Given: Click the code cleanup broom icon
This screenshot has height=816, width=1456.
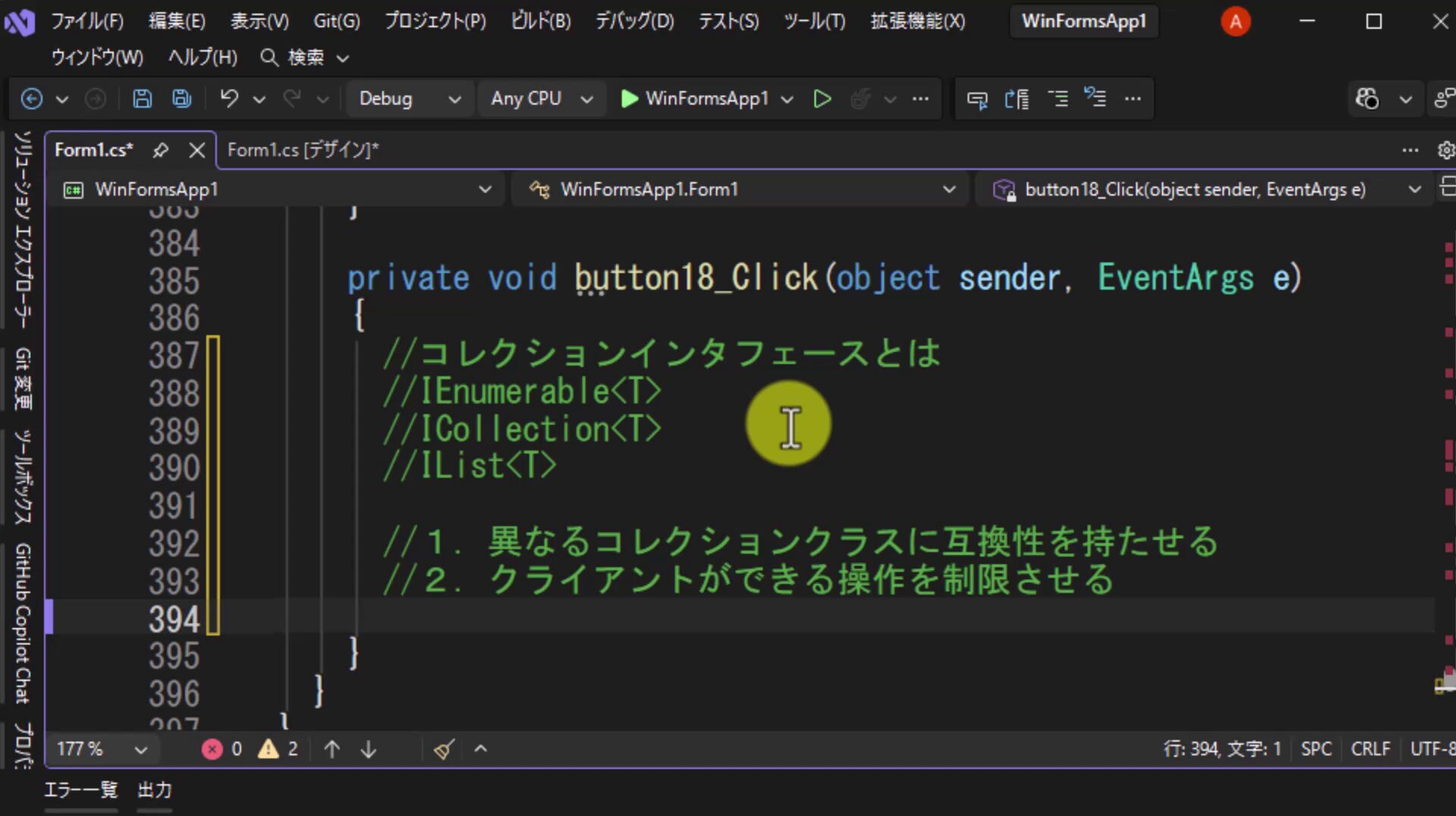Looking at the screenshot, I should (x=444, y=749).
